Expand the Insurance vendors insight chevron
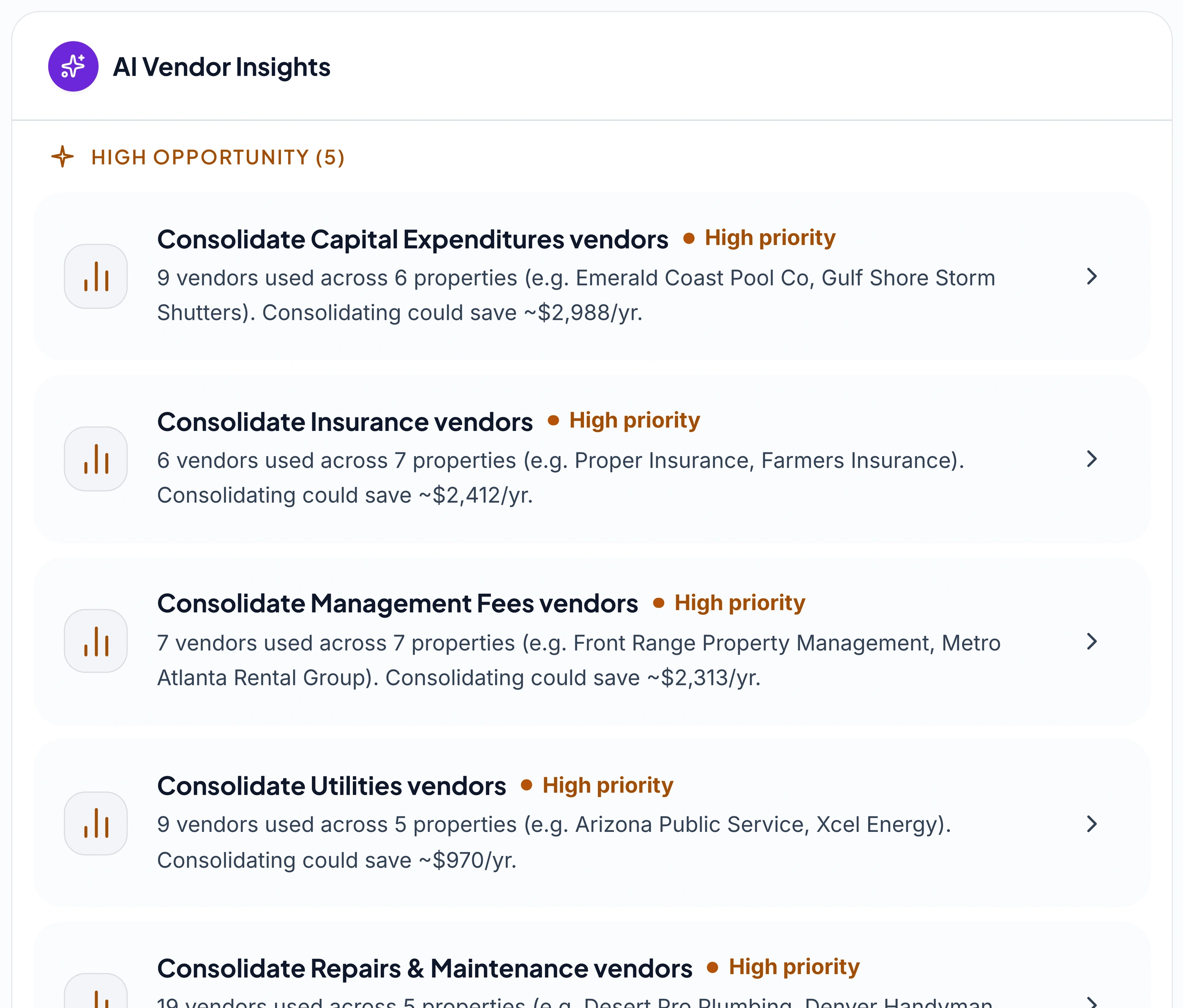The height and width of the screenshot is (1008, 1183). click(1092, 459)
